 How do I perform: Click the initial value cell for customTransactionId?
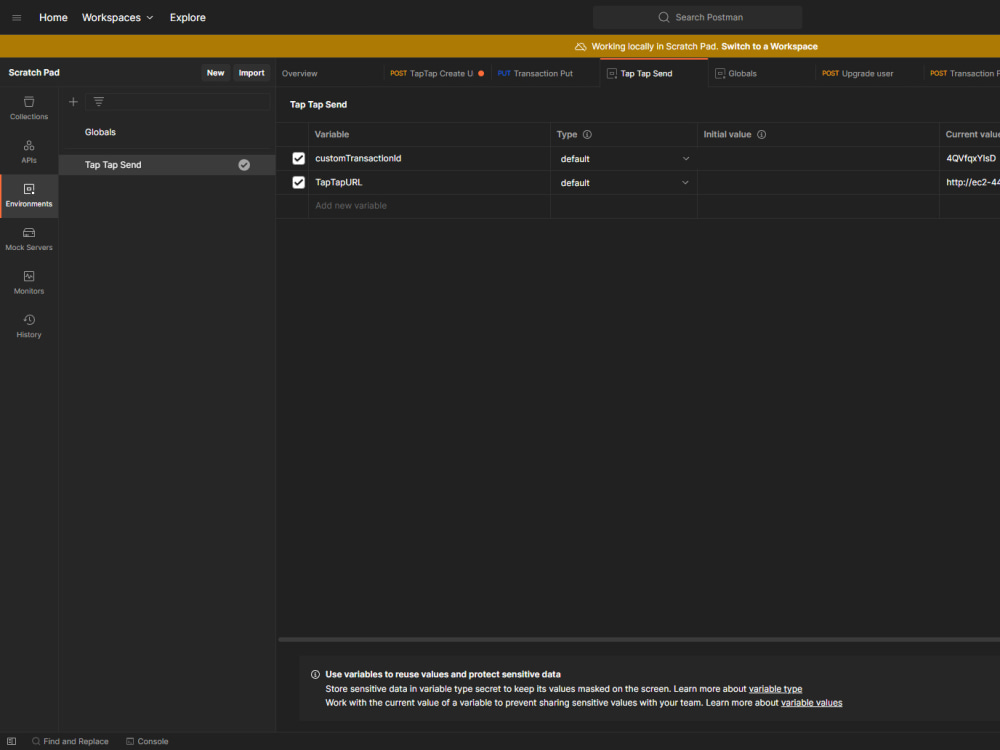tap(818, 158)
